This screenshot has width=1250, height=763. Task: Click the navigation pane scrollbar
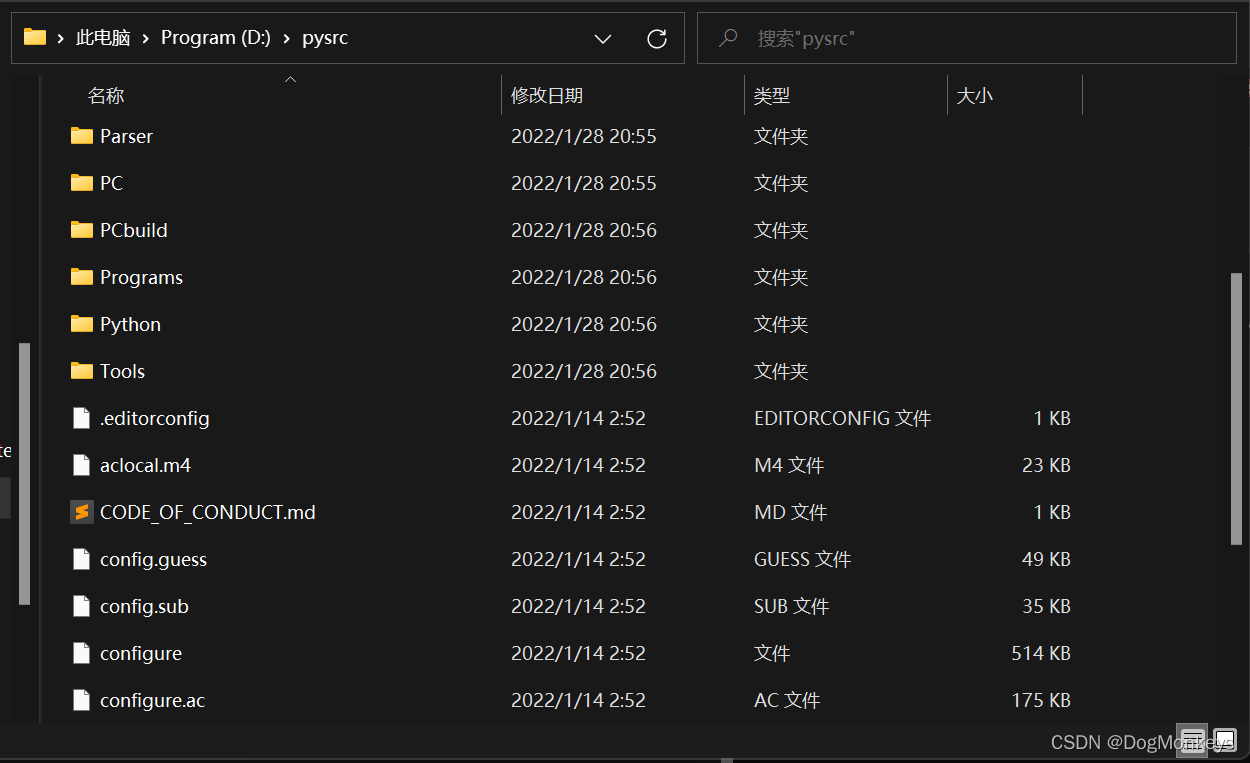(25, 474)
